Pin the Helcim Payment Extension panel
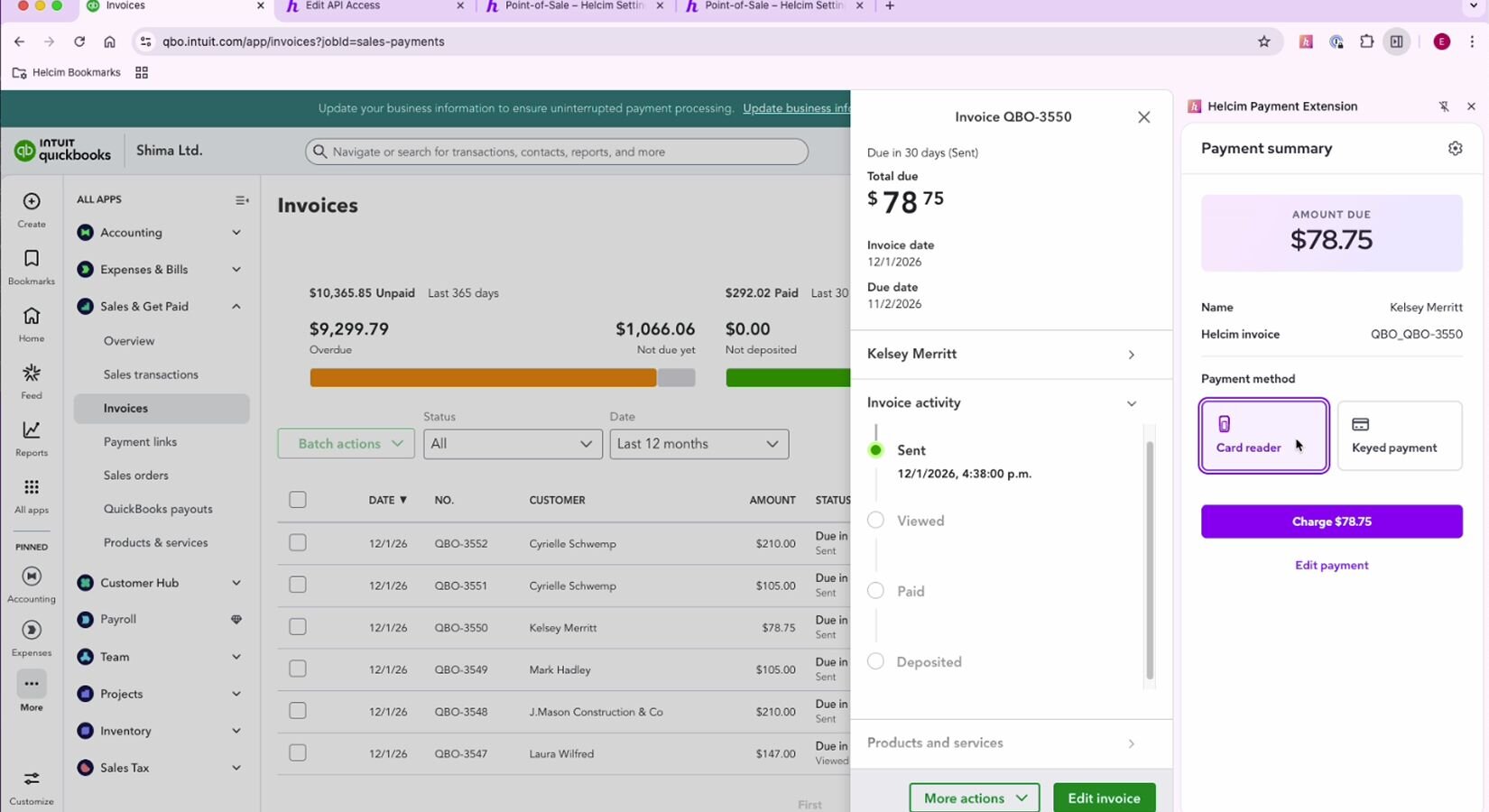The image size is (1489, 812). (1444, 106)
